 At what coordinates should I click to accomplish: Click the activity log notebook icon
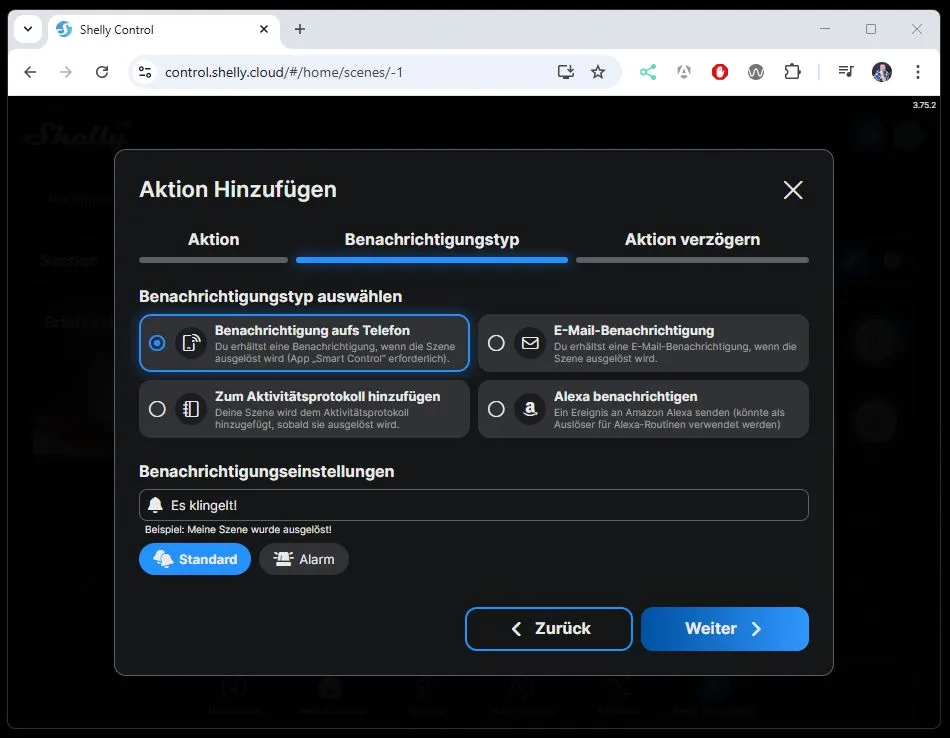(x=190, y=408)
